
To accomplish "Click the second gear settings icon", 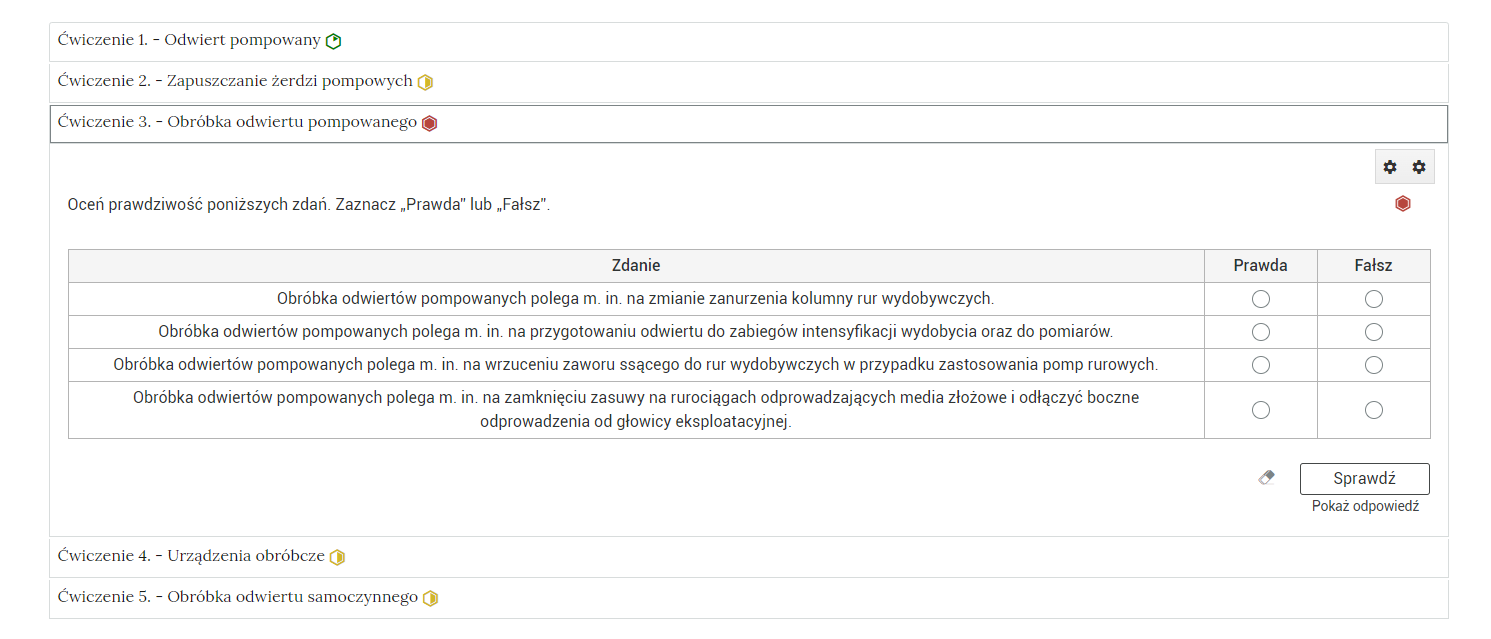I will pyautogui.click(x=1418, y=167).
